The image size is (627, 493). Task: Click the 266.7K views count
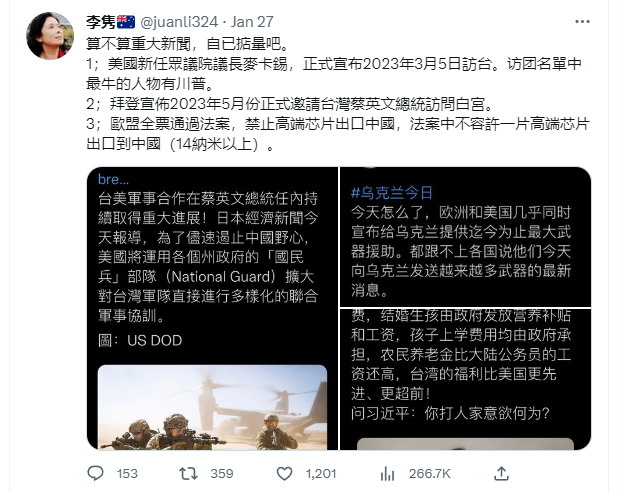[x=429, y=474]
